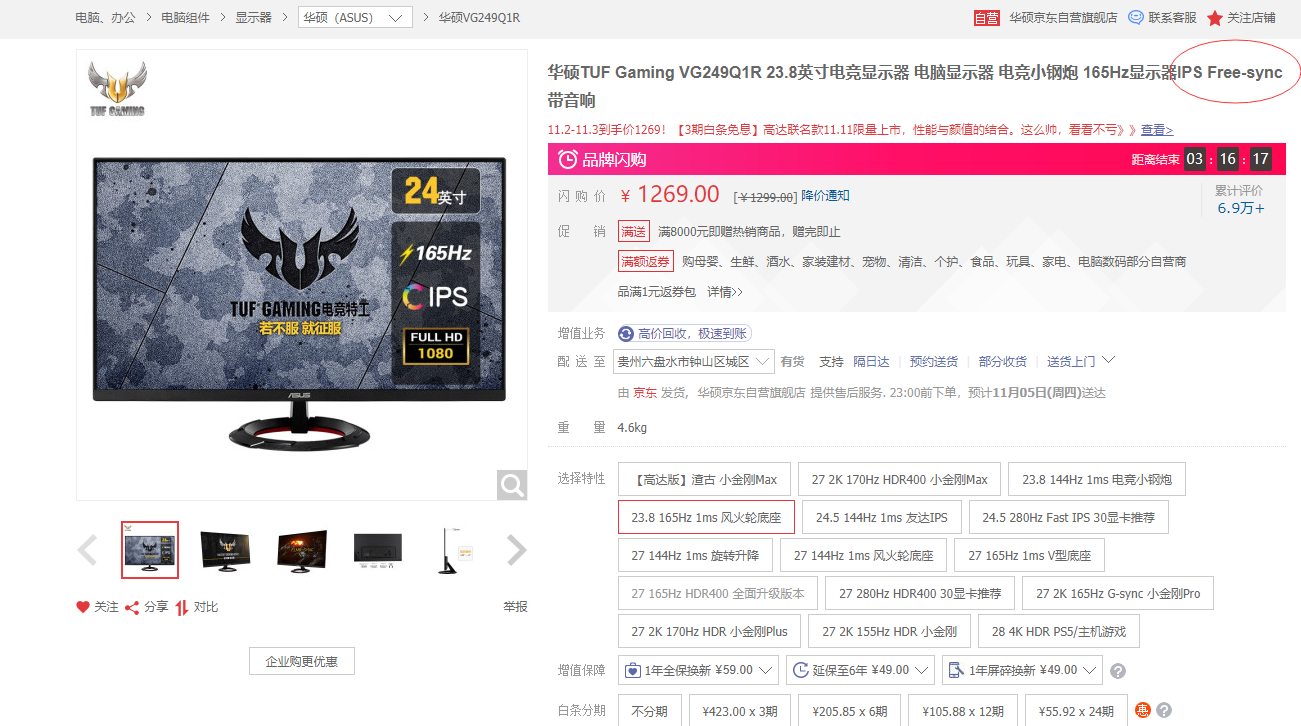Choose ¥205.85 x 6期 installment
Image resolution: width=1301 pixels, height=726 pixels.
click(849, 711)
